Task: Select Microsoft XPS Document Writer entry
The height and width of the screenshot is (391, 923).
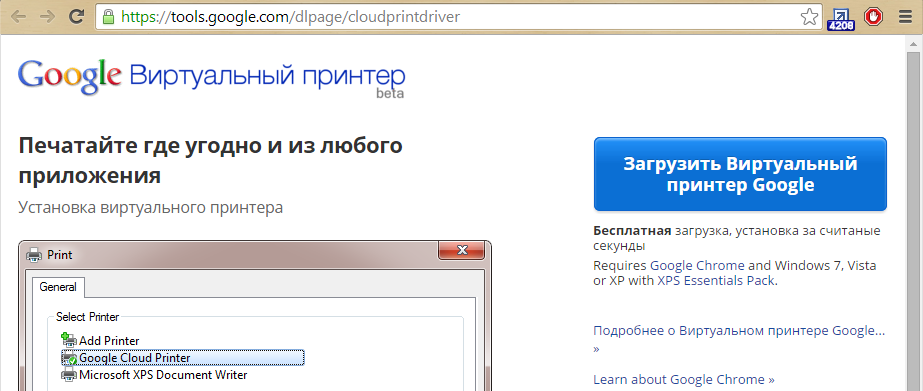Action: coord(163,375)
